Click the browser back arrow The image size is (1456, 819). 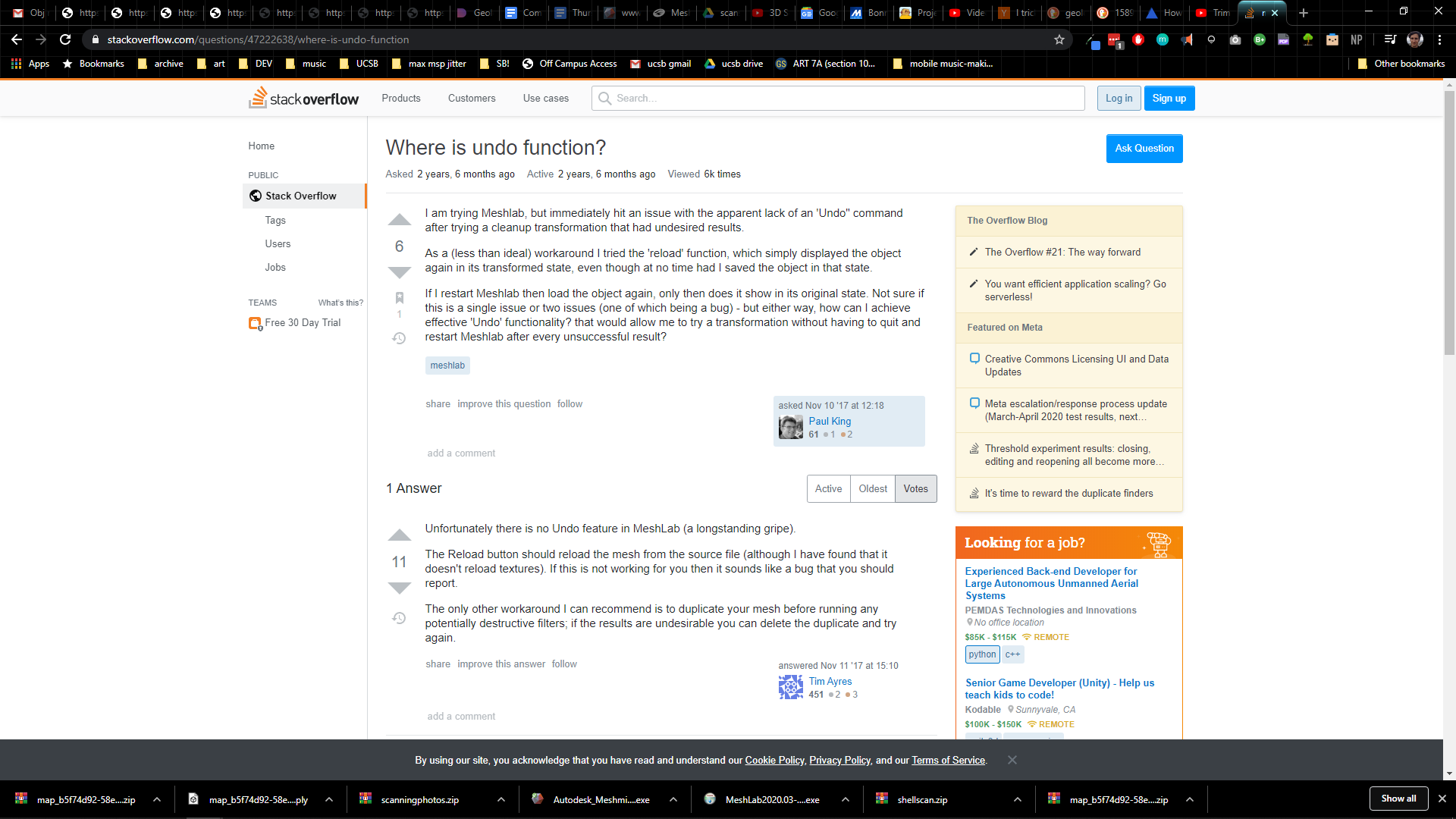[x=16, y=39]
